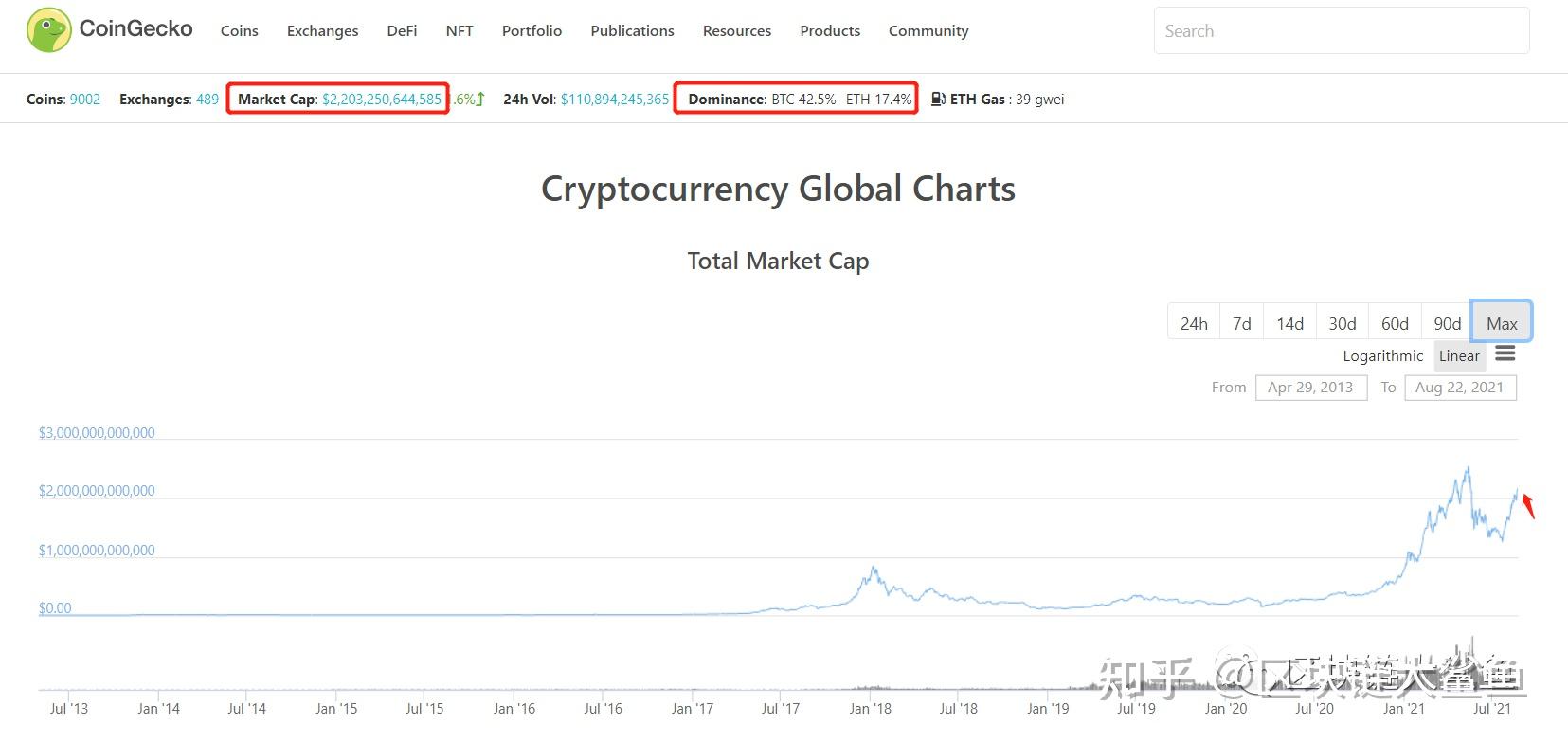This screenshot has height=742, width=1568.
Task: Click the Market Cap value link
Action: [382, 99]
